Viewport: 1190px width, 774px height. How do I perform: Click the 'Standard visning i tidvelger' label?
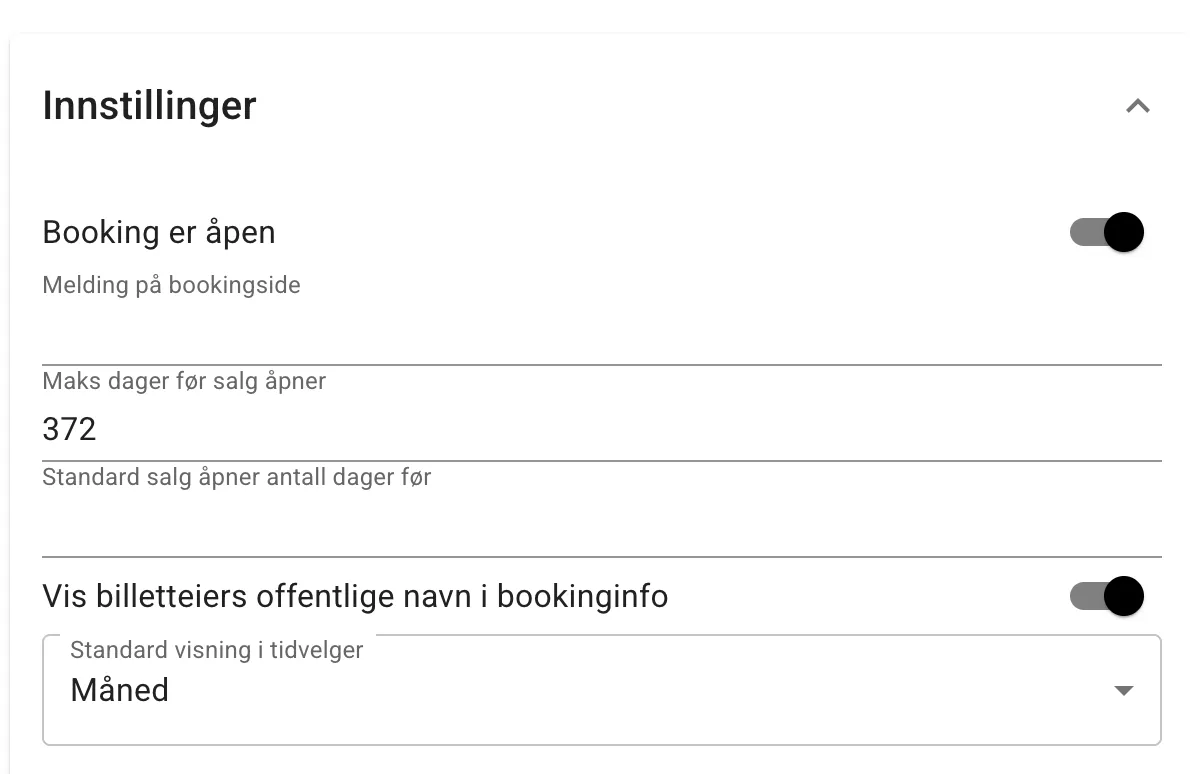pyautogui.click(x=215, y=649)
